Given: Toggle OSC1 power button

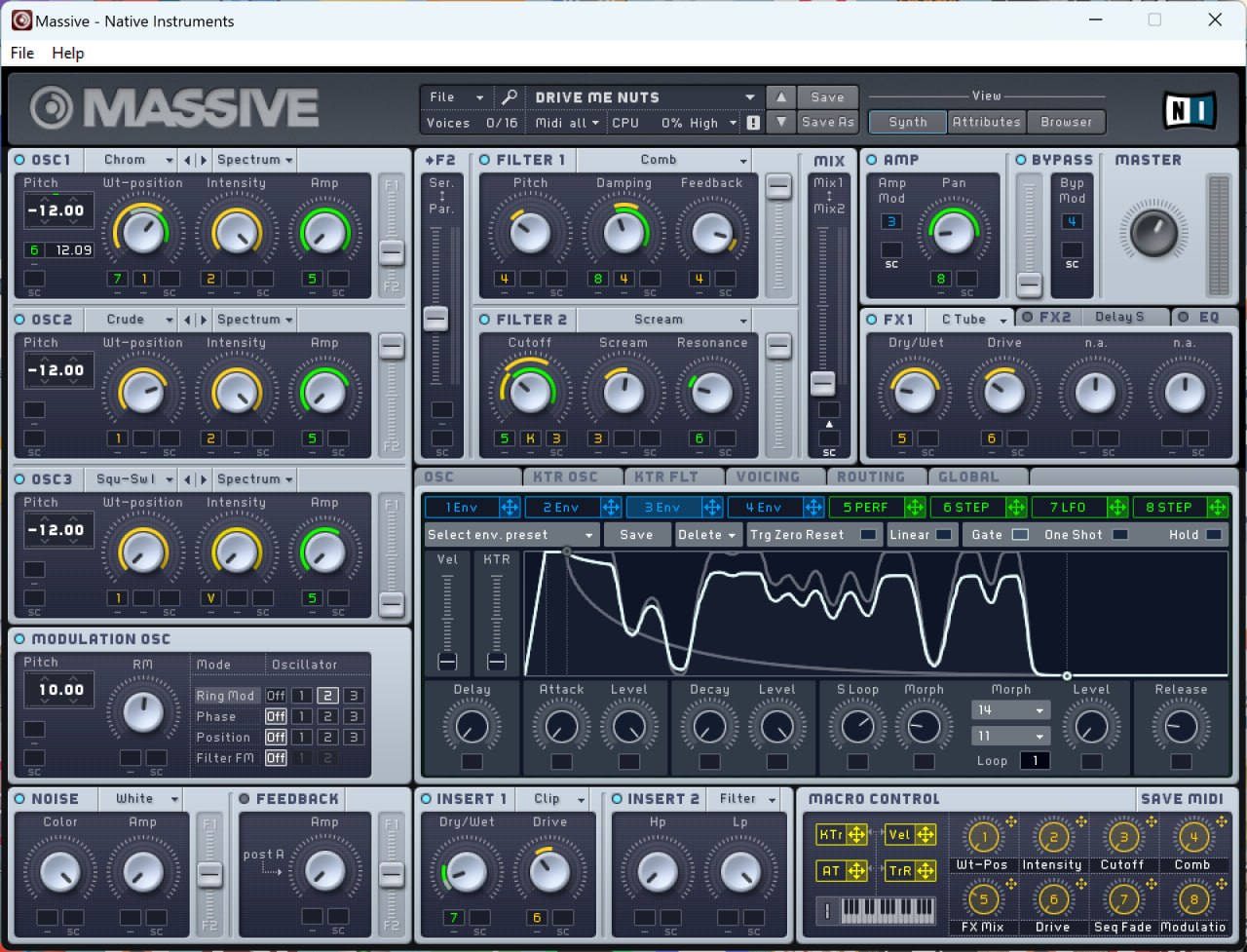Looking at the screenshot, I should tap(19, 160).
